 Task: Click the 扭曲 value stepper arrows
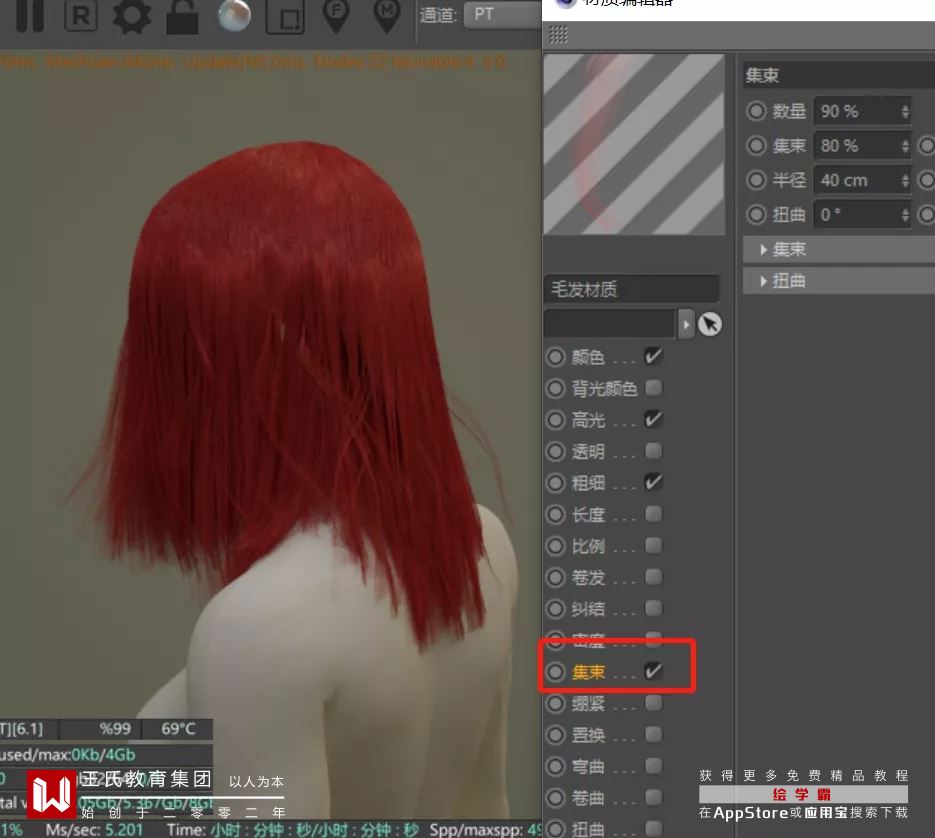(x=905, y=215)
